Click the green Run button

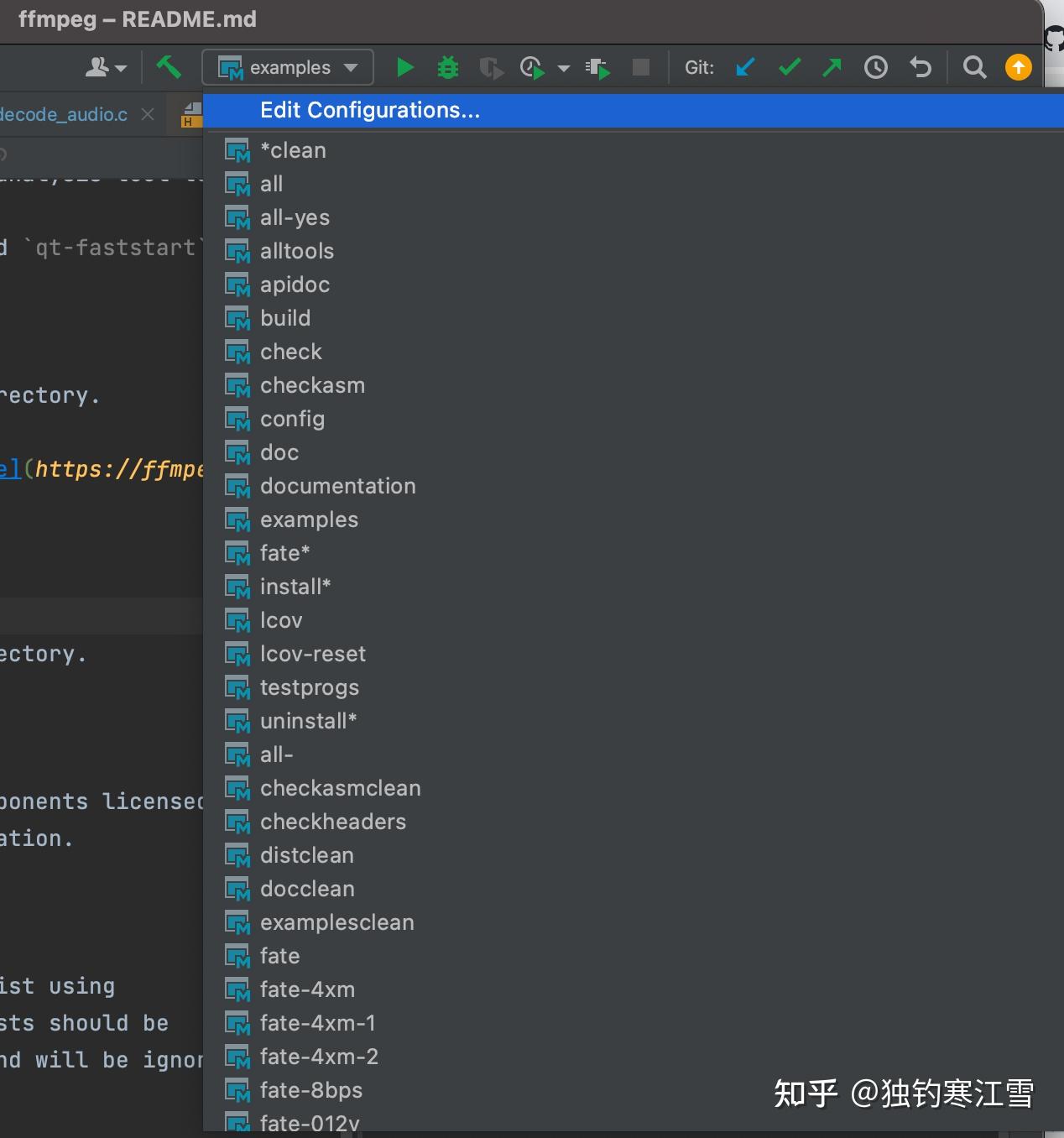click(404, 67)
